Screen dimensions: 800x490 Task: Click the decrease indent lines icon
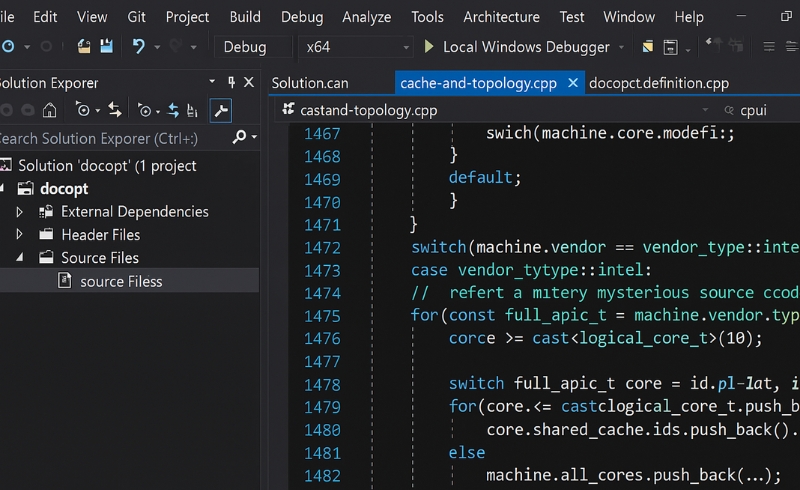769,47
